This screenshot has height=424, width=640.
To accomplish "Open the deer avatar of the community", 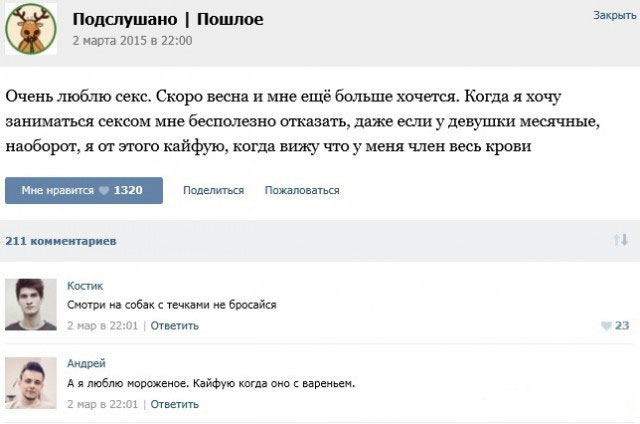I will (x=31, y=29).
